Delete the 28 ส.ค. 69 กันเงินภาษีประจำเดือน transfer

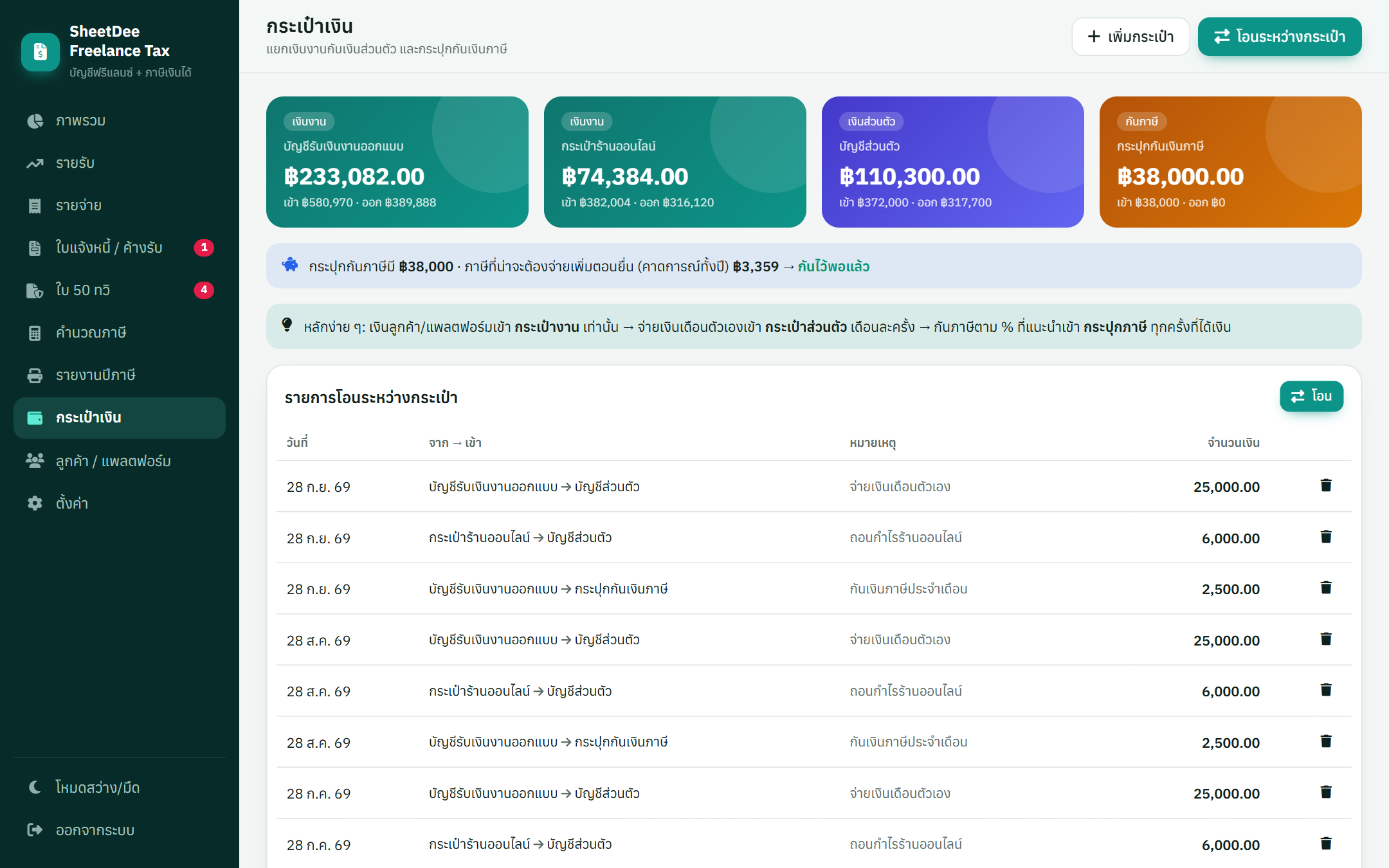(x=1326, y=741)
